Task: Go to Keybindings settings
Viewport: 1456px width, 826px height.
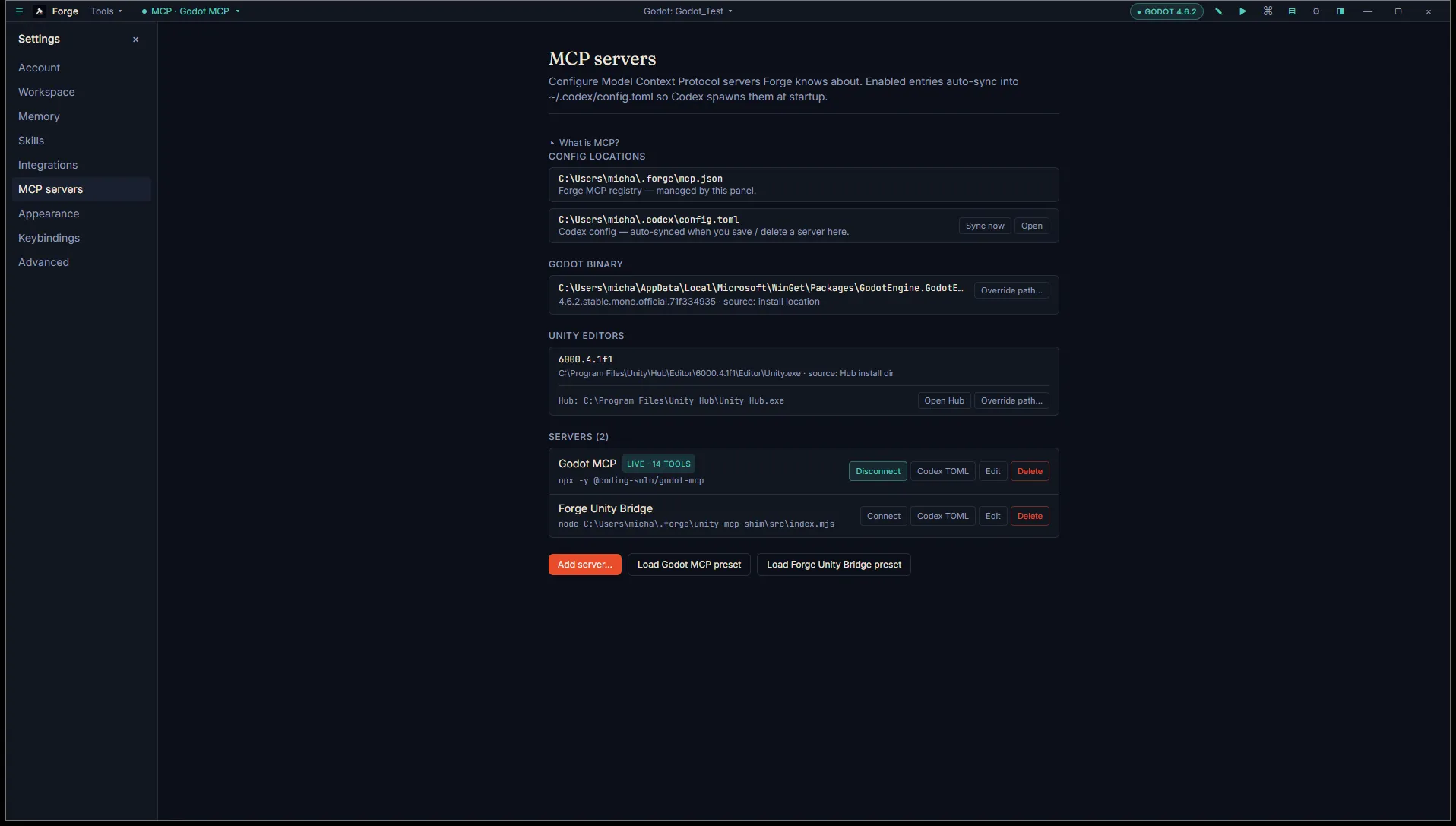Action: click(x=81, y=238)
